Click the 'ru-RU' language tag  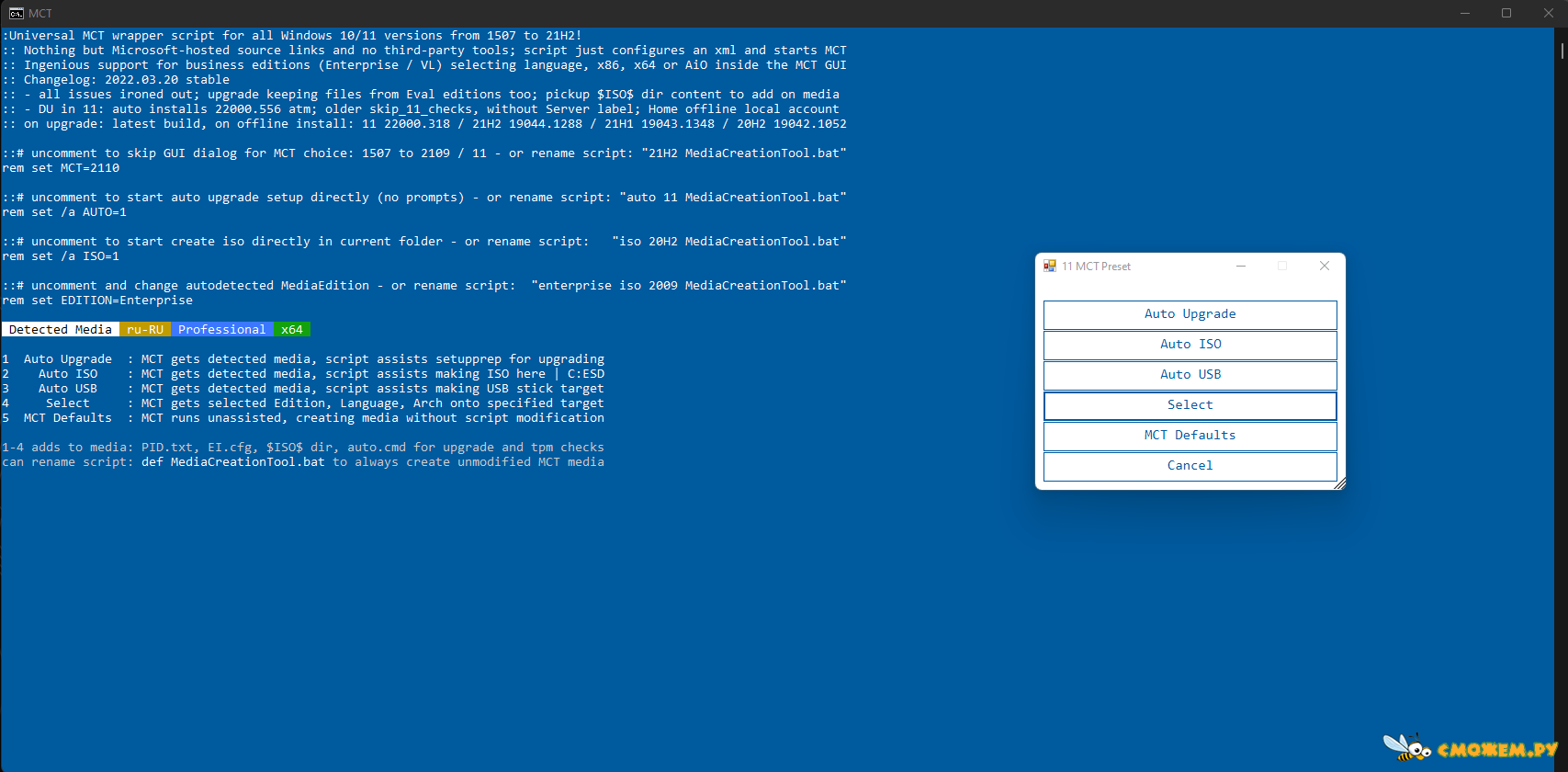(145, 330)
